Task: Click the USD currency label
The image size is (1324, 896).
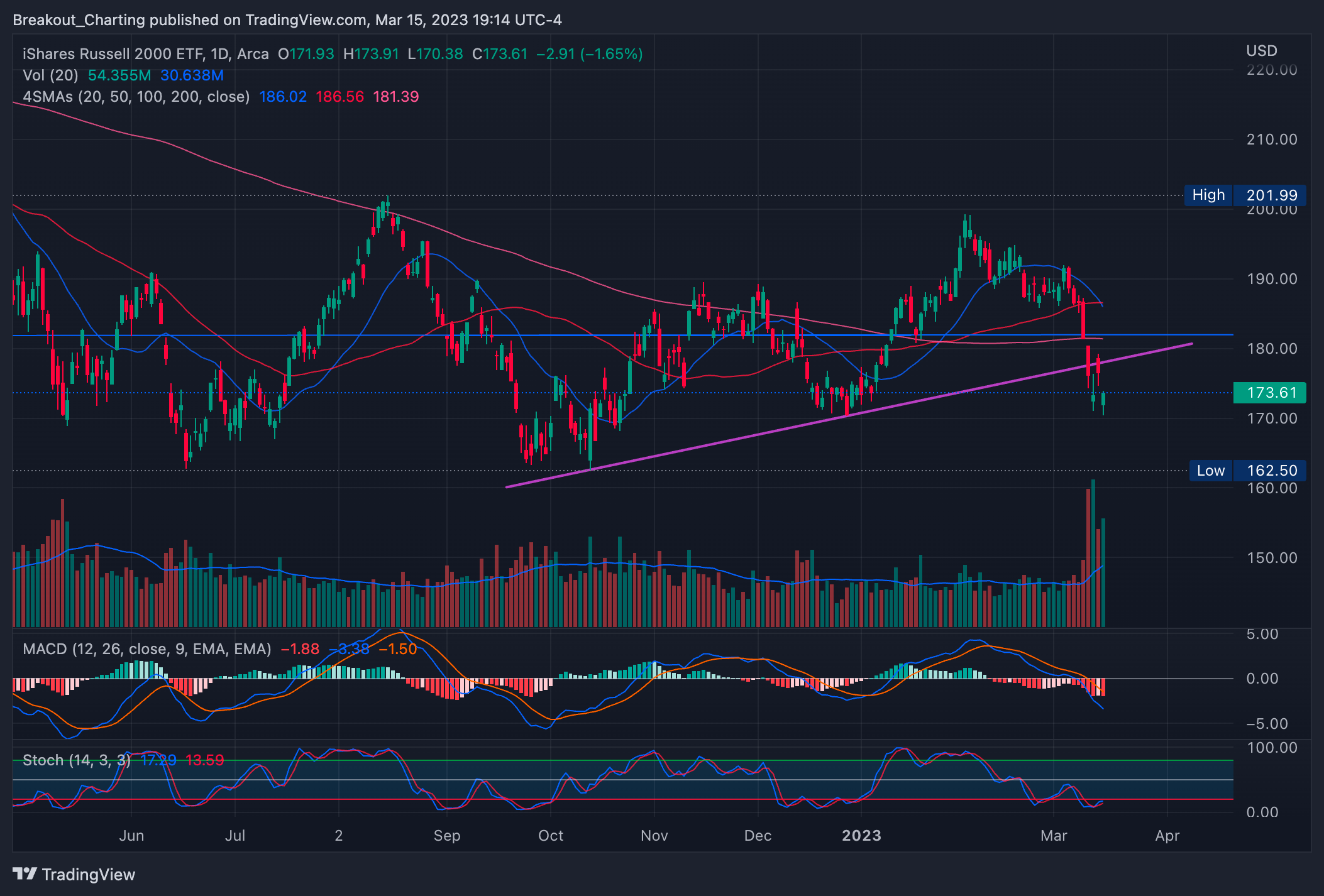Action: pyautogui.click(x=1261, y=51)
